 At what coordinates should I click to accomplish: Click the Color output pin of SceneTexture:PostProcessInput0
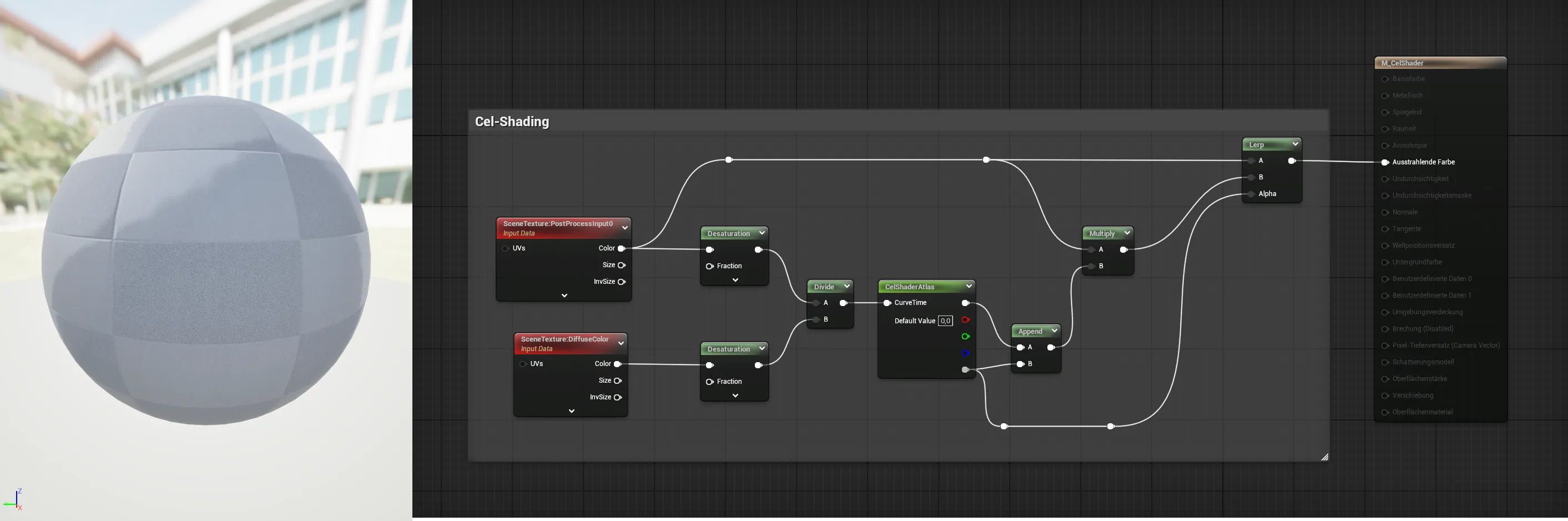pyautogui.click(x=622, y=249)
